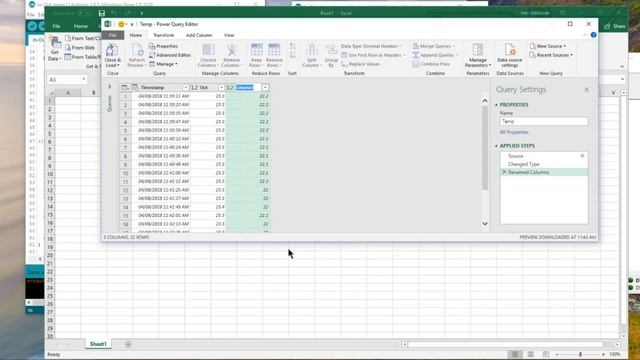Image resolution: width=640 pixels, height=360 pixels.
Task: Sort the column ascending
Action: click(x=292, y=46)
